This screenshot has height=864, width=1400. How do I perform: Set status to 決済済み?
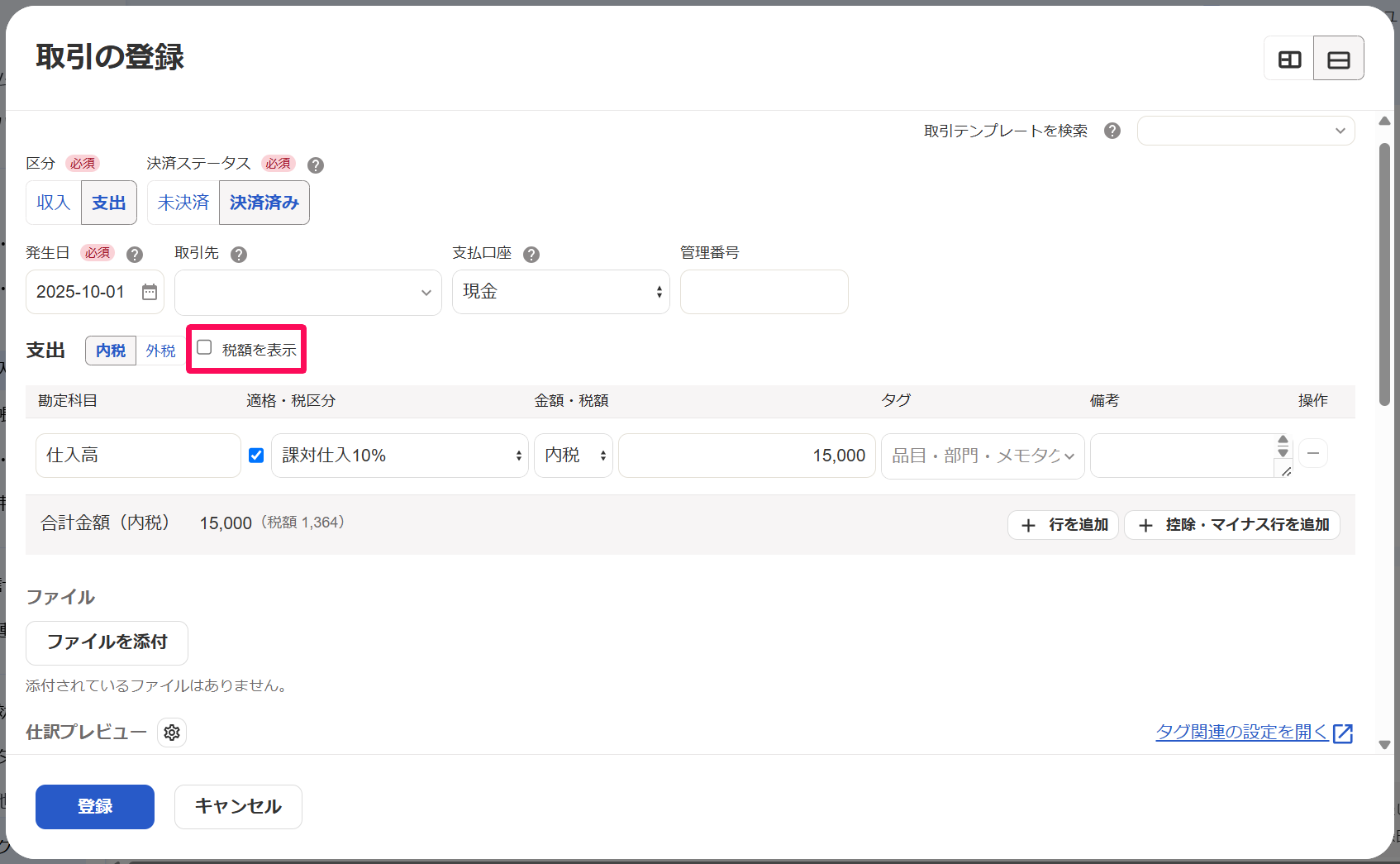tap(264, 203)
